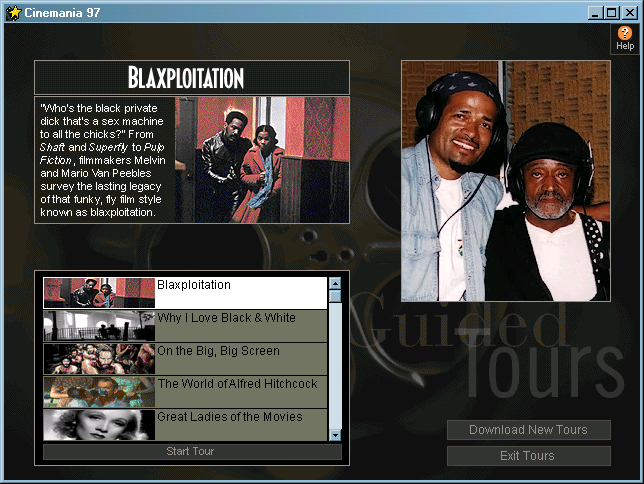The width and height of the screenshot is (644, 484).
Task: Click the Exit Tours button
Action: 529,456
